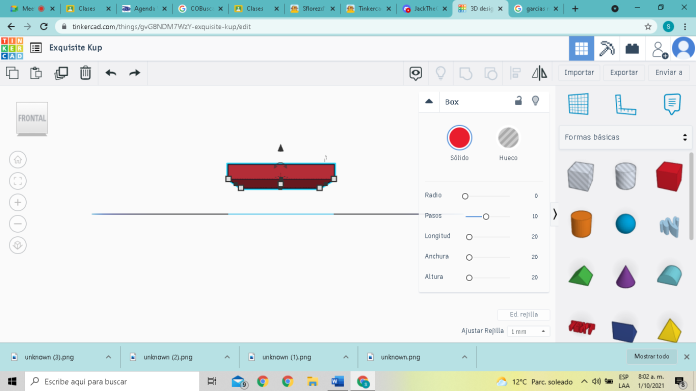Open the Bricks mode
Image resolution: width=696 pixels, height=391 pixels.
[632, 48]
